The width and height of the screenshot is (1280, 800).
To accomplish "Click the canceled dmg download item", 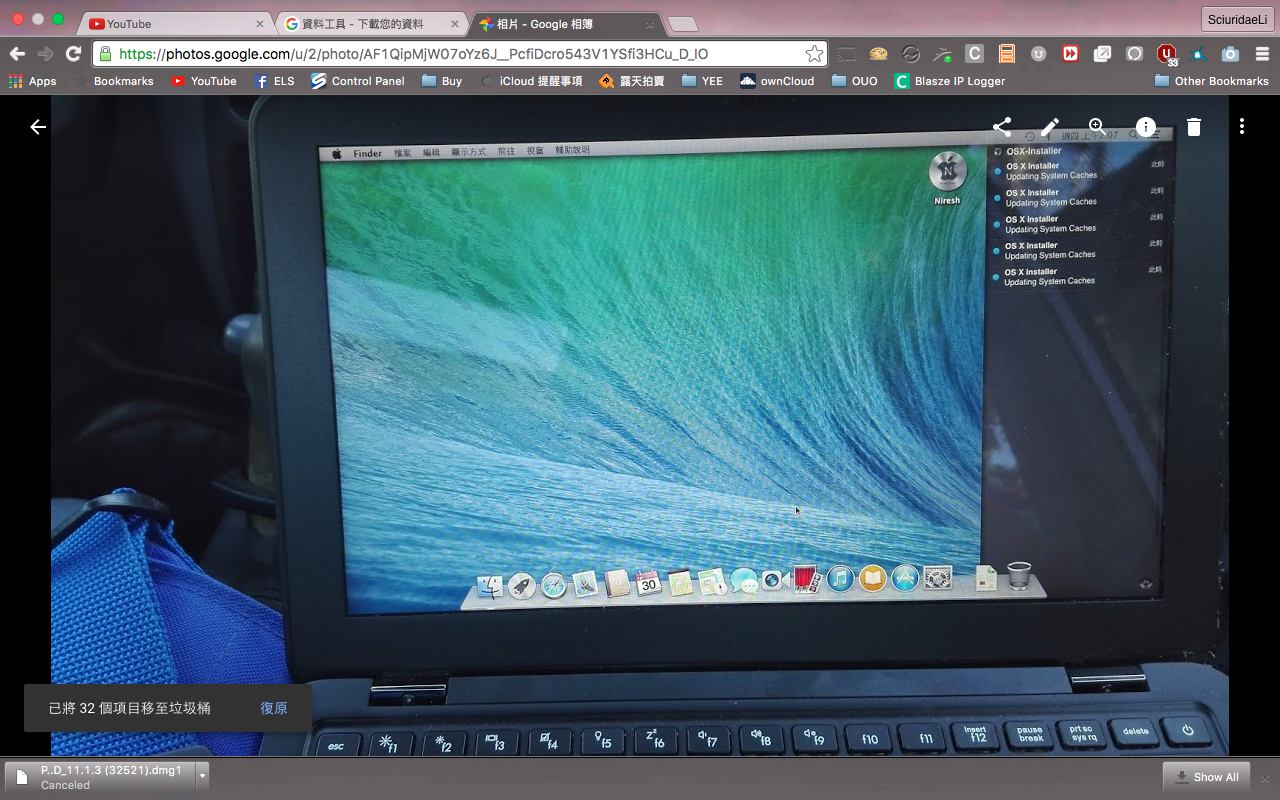I will (x=100, y=777).
